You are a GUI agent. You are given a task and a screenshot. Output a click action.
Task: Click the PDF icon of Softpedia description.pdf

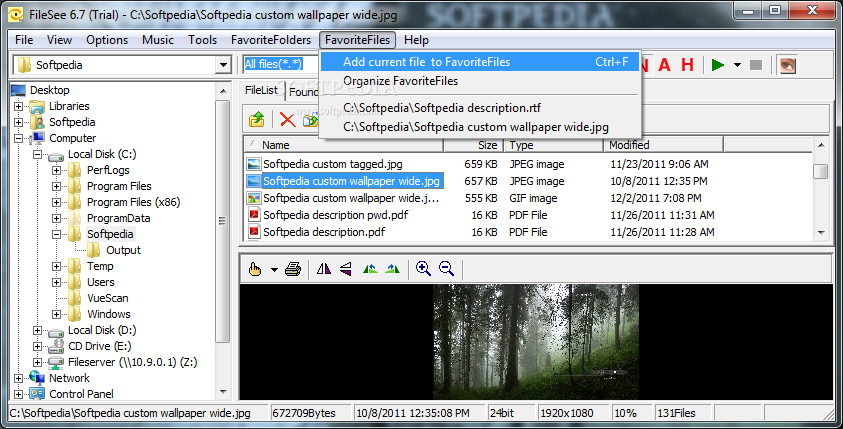point(253,232)
